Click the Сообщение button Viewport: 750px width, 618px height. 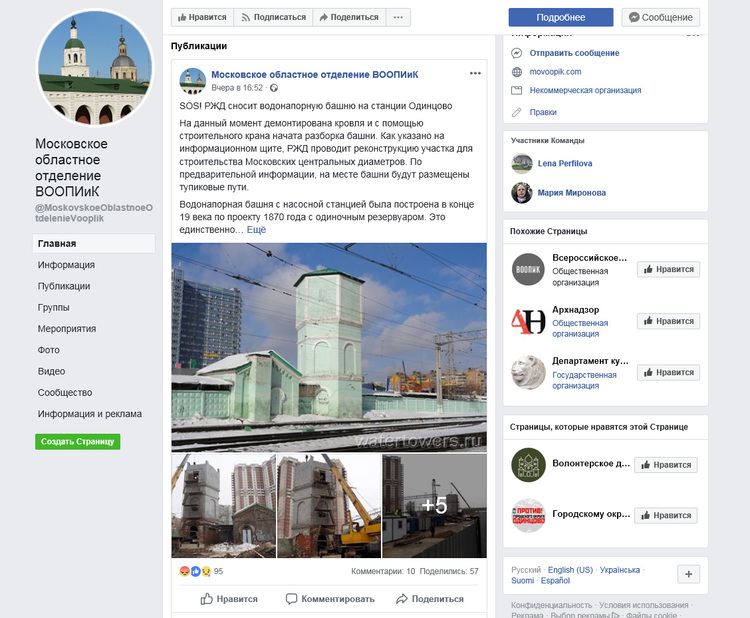(x=661, y=17)
